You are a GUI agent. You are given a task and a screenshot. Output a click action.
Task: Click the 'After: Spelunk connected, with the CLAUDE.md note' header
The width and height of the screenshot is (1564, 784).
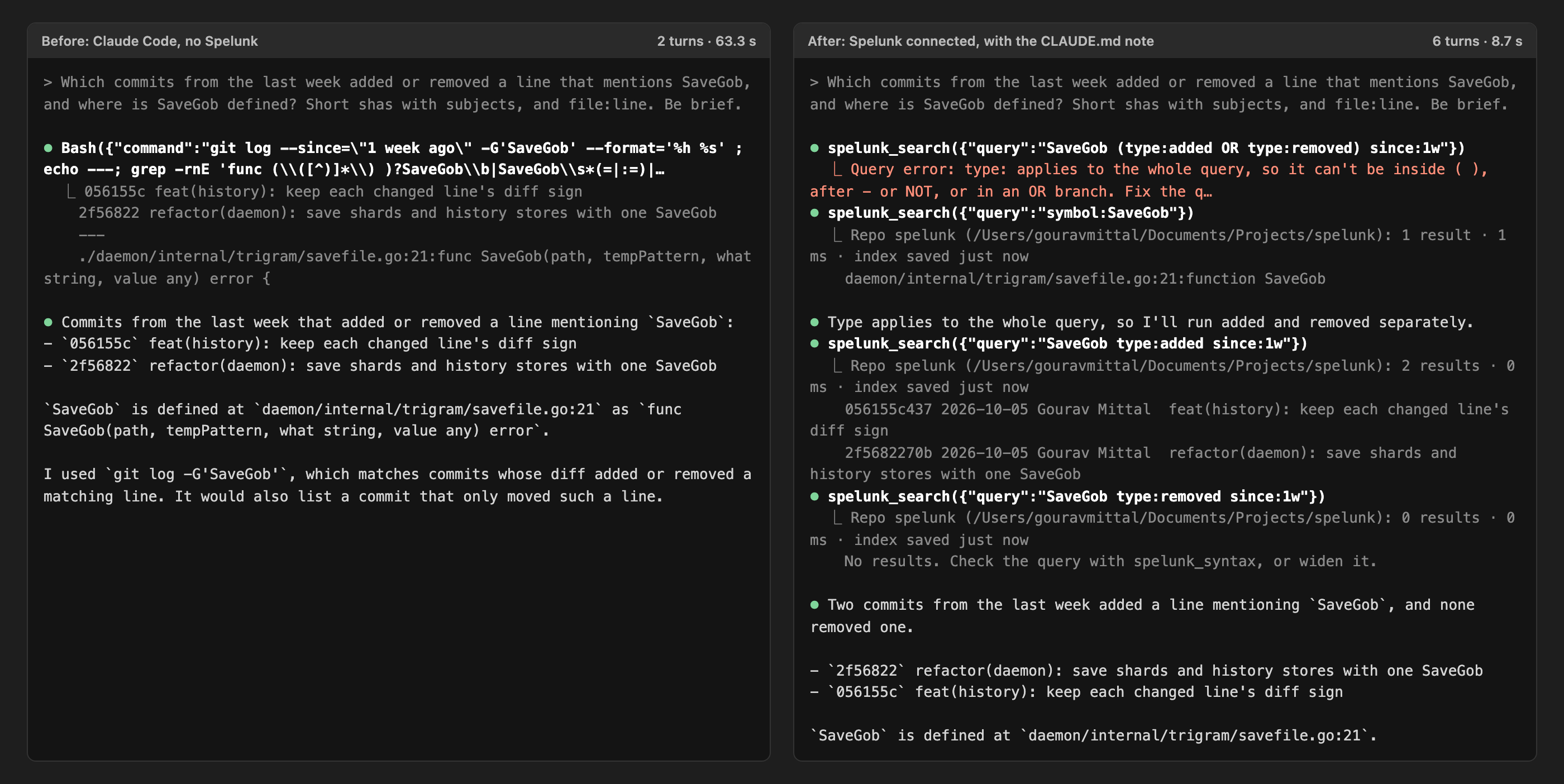click(x=980, y=41)
